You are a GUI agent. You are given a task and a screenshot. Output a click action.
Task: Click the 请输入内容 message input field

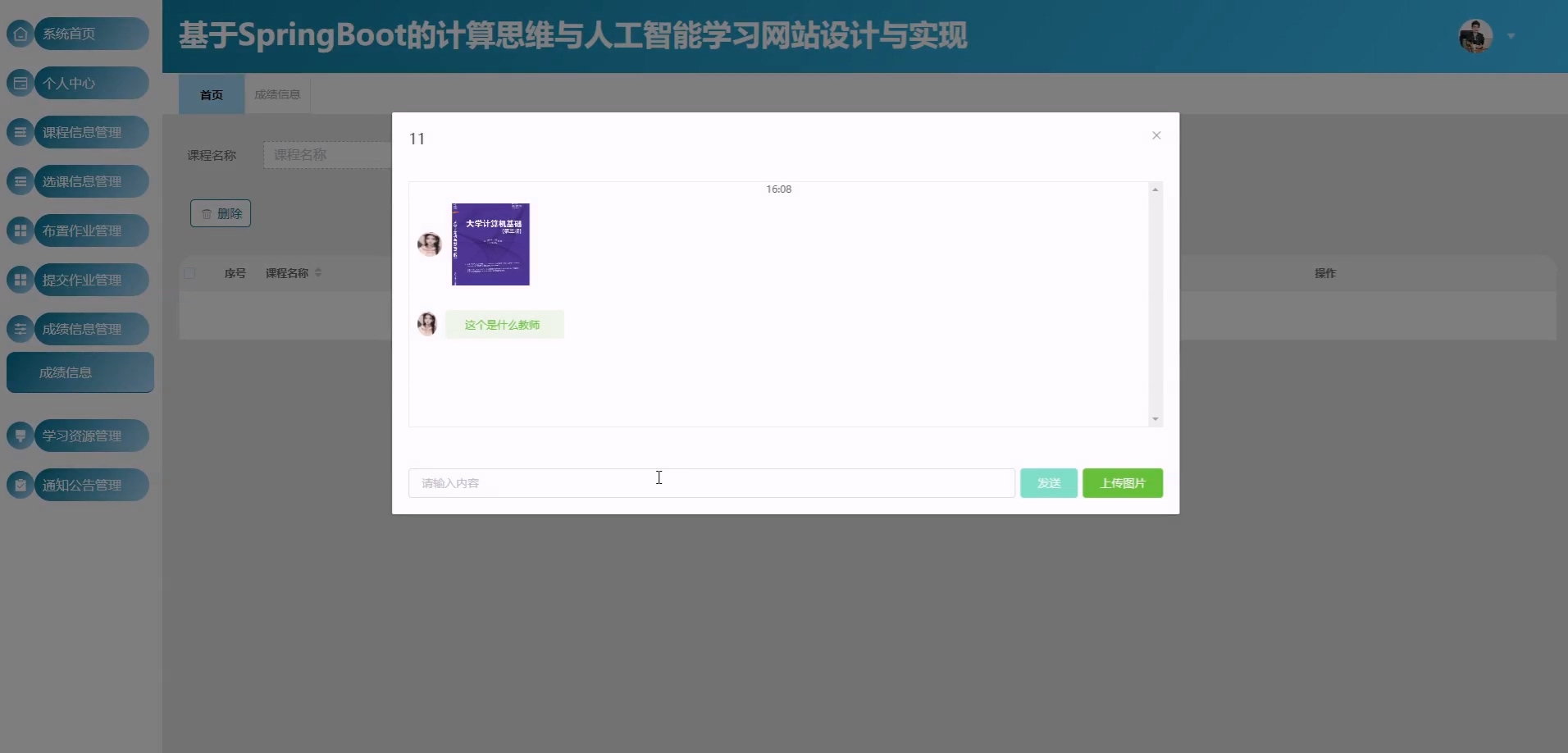(711, 483)
